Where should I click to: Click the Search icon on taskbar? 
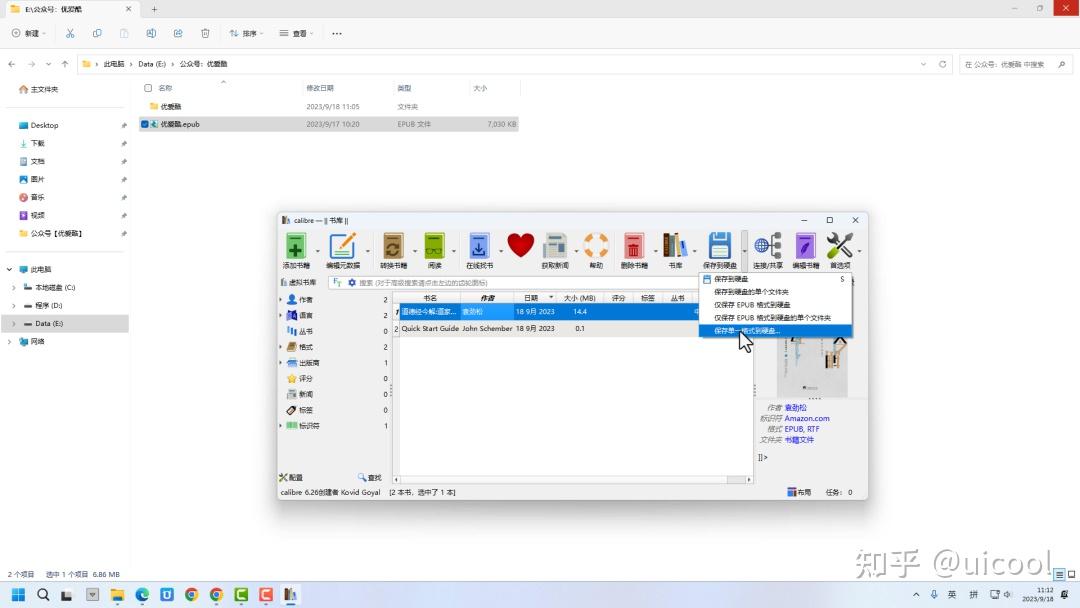(43, 595)
